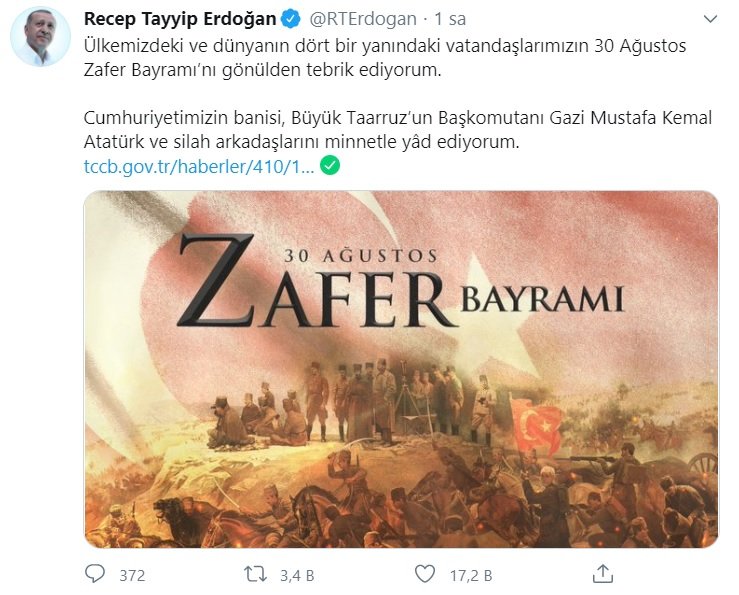Image resolution: width=739 pixels, height=595 pixels.
Task: Click the 17,2 B likes count
Action: click(471, 576)
